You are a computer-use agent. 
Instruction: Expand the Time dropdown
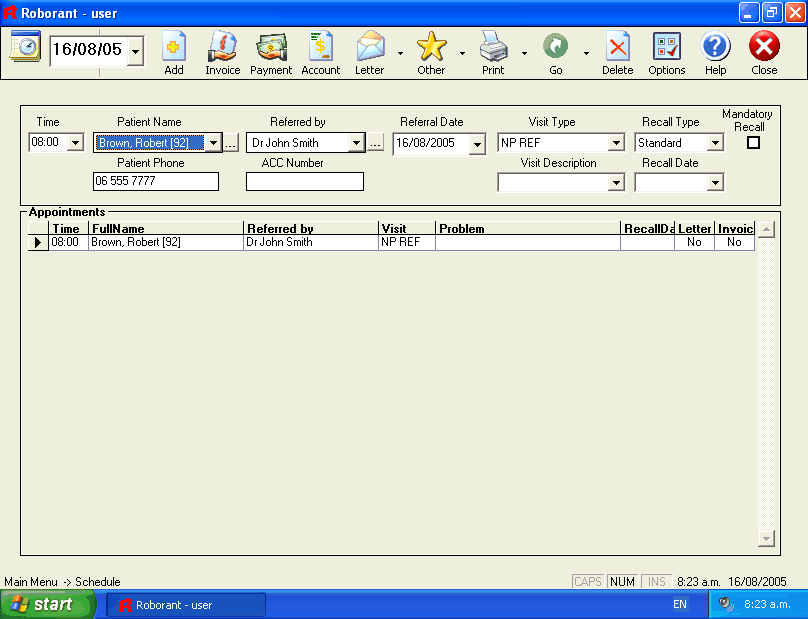coord(75,142)
